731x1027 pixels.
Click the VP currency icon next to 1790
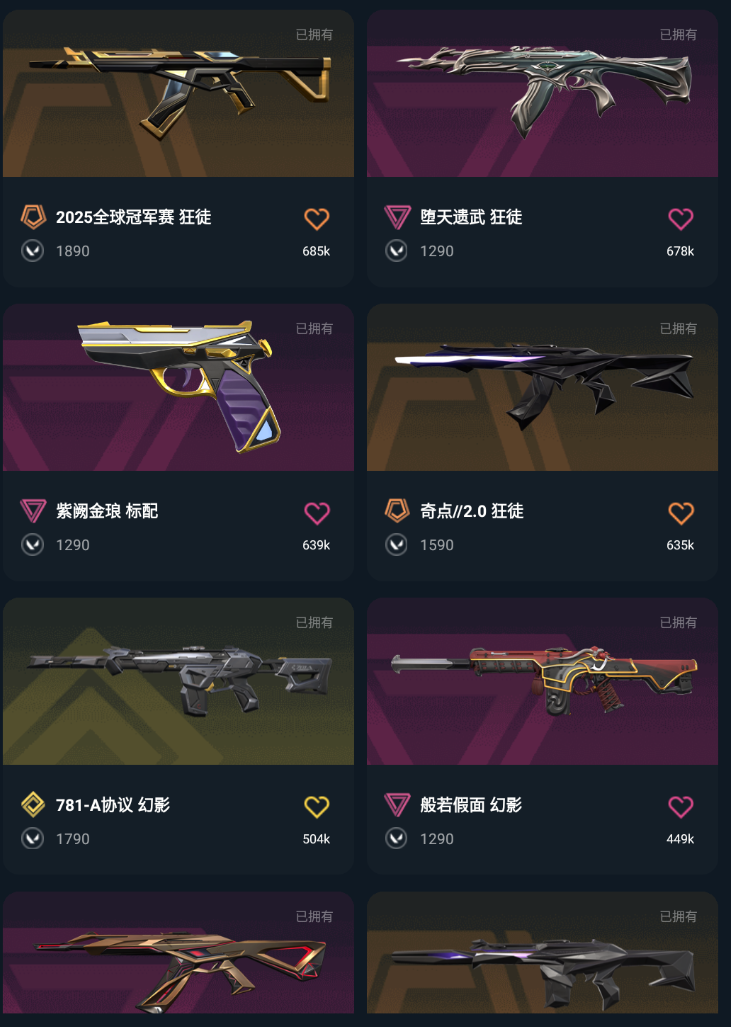(33, 838)
